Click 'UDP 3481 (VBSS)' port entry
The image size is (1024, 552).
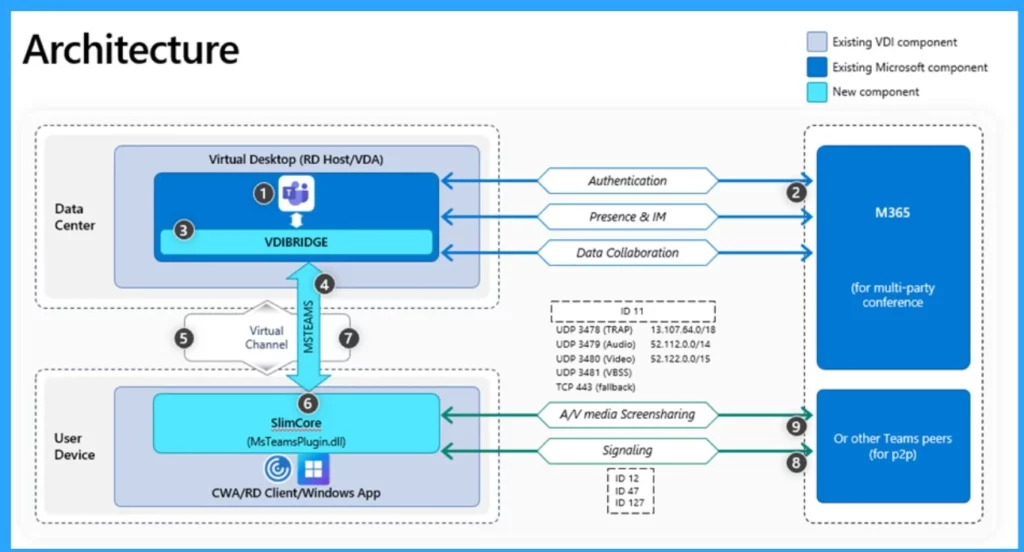point(594,372)
